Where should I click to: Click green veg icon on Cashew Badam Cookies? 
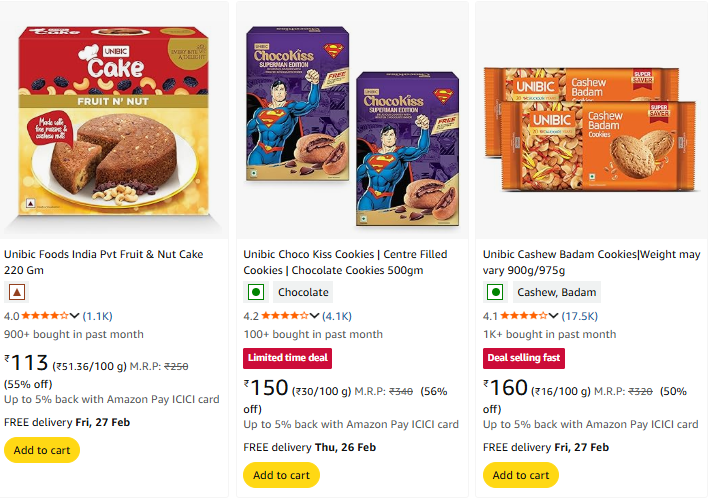click(x=495, y=292)
